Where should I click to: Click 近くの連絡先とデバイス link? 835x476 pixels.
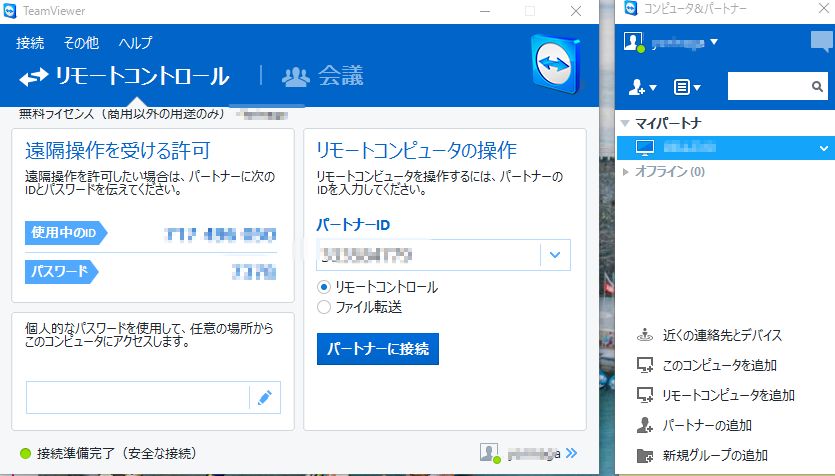(722, 335)
